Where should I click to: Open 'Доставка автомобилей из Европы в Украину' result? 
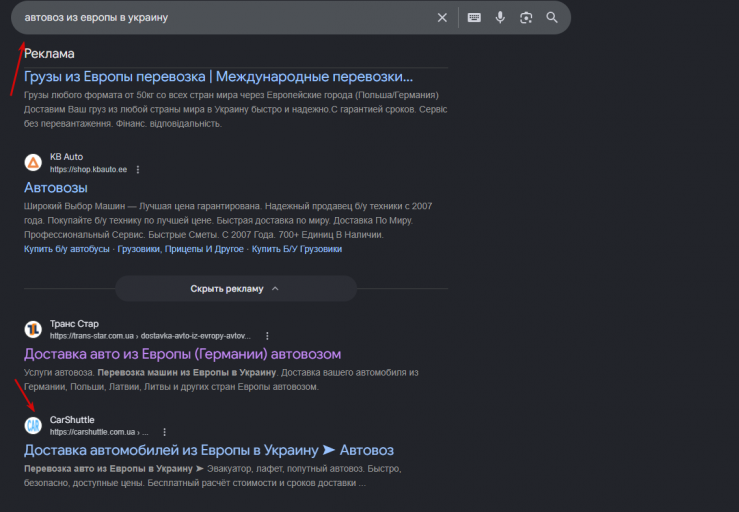(209, 450)
